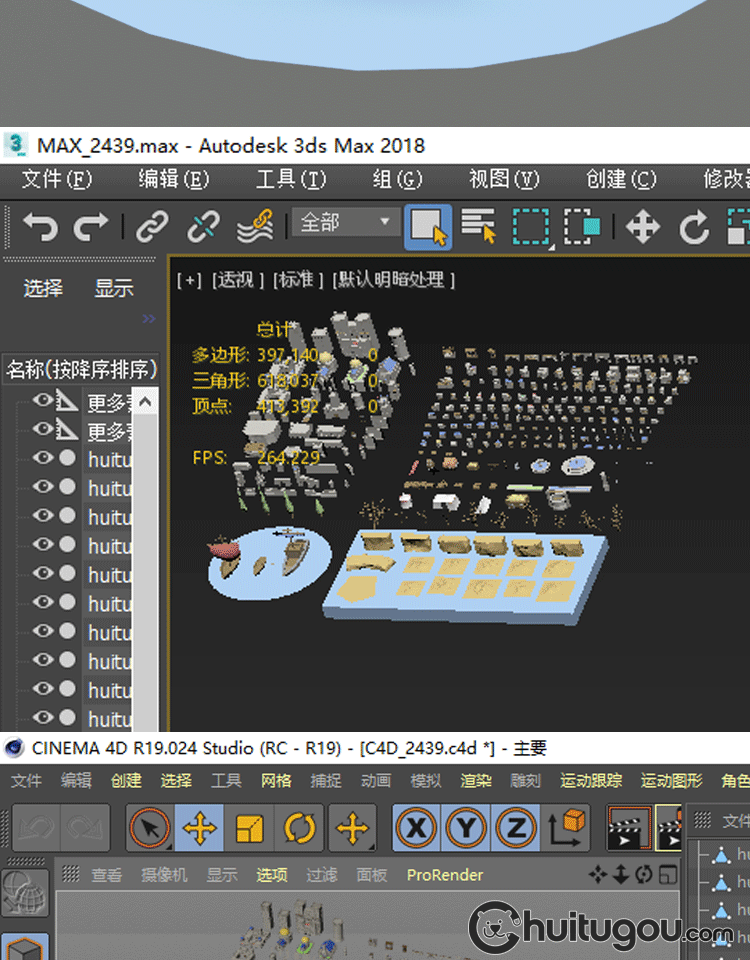
Task: Open the 文件 menu in Cinema 4D Object Manager
Action: [x=736, y=820]
